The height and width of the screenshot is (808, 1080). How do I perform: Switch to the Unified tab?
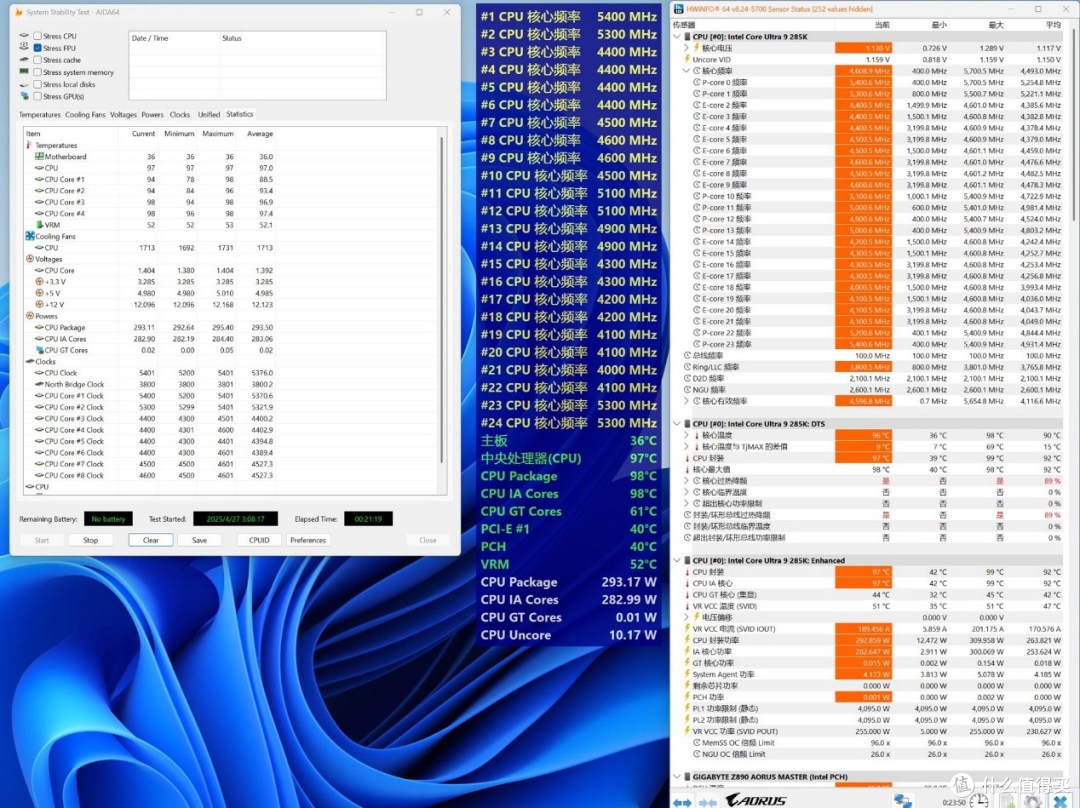coord(209,114)
